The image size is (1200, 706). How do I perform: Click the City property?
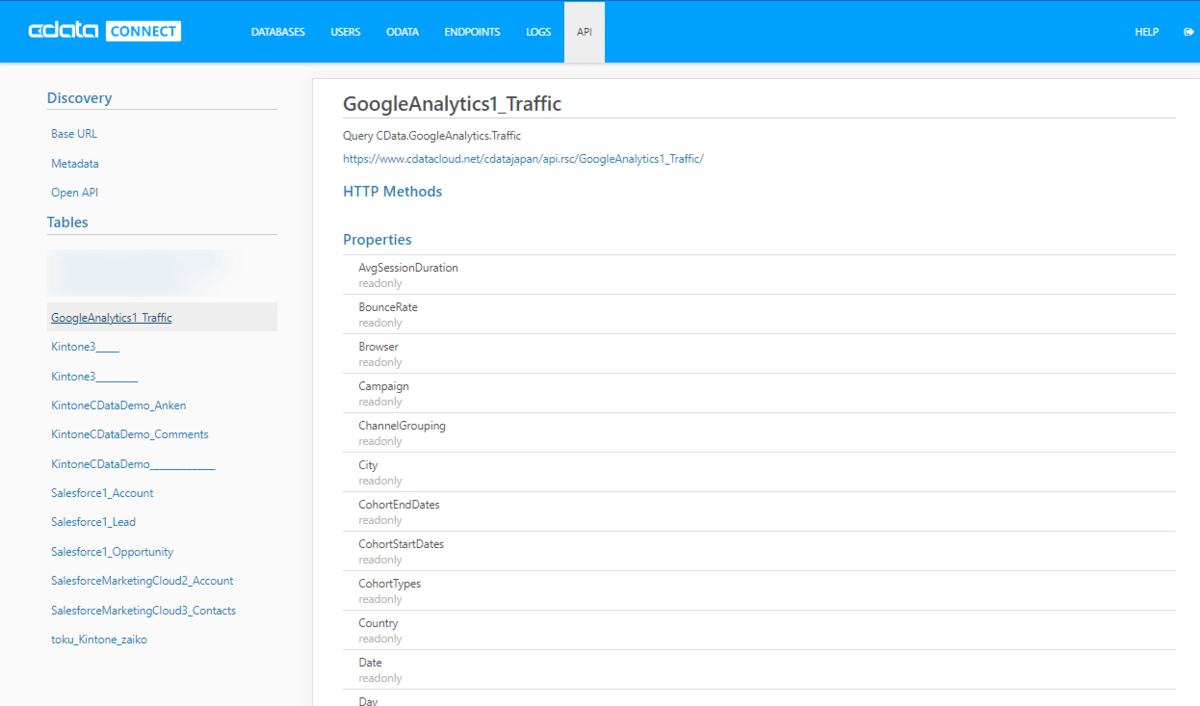(x=368, y=465)
